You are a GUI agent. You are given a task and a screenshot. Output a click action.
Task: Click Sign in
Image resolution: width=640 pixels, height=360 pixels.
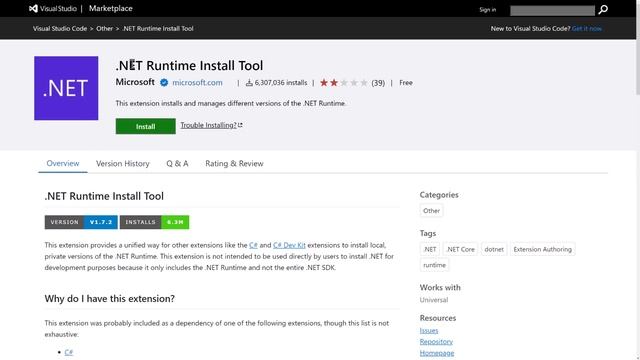point(488,10)
